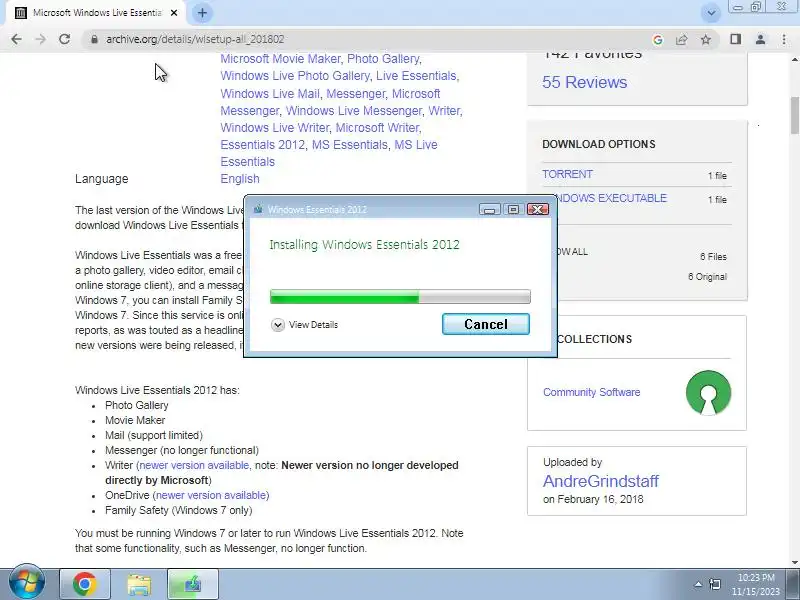Open the Windows Start button
Viewport: 800px width, 600px height.
(27, 582)
